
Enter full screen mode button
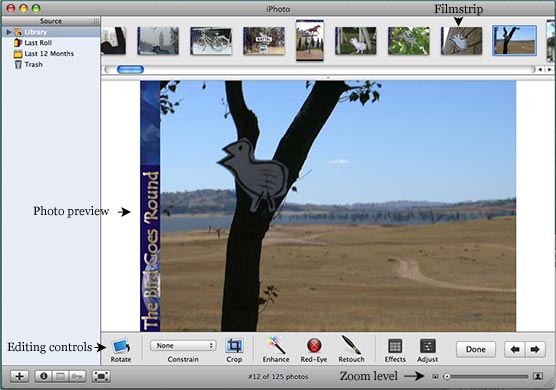pyautogui.click(x=101, y=377)
